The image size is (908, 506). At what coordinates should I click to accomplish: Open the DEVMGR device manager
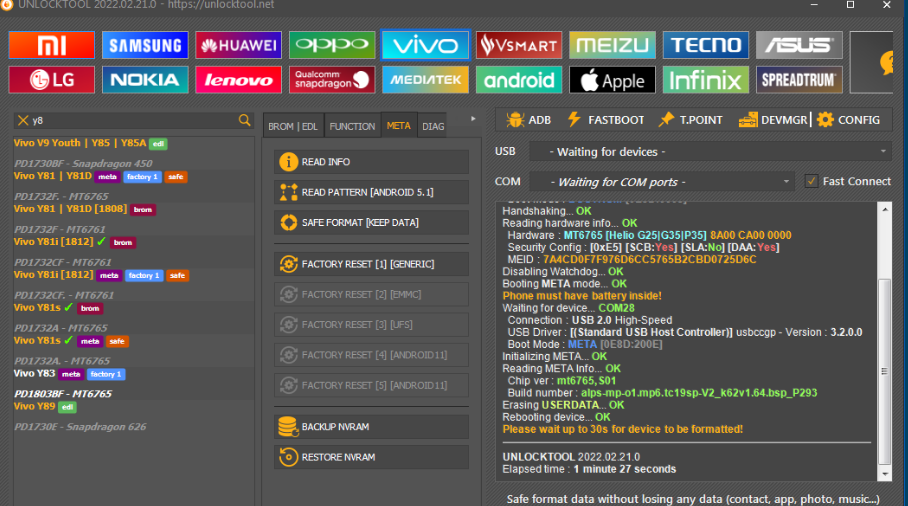tap(773, 120)
